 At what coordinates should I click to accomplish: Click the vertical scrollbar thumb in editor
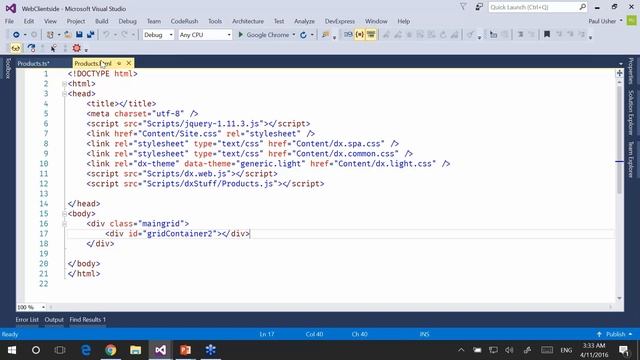(620, 139)
